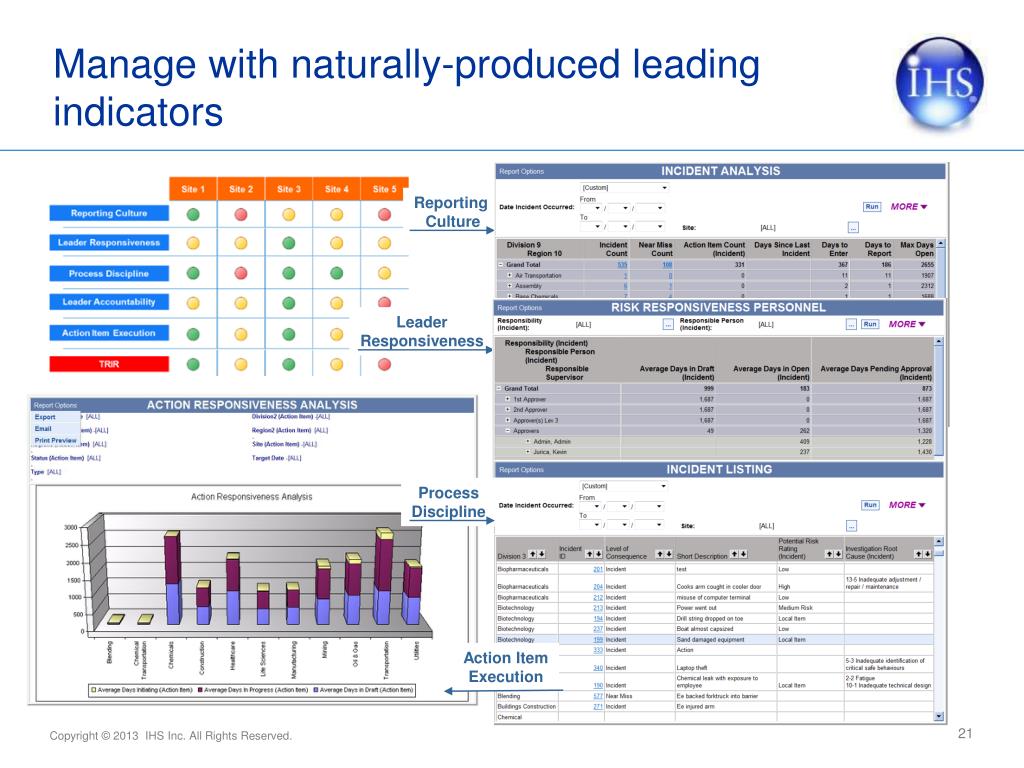The height and width of the screenshot is (768, 1024).
Task: Open Grand Total incident count link
Action: [622, 265]
